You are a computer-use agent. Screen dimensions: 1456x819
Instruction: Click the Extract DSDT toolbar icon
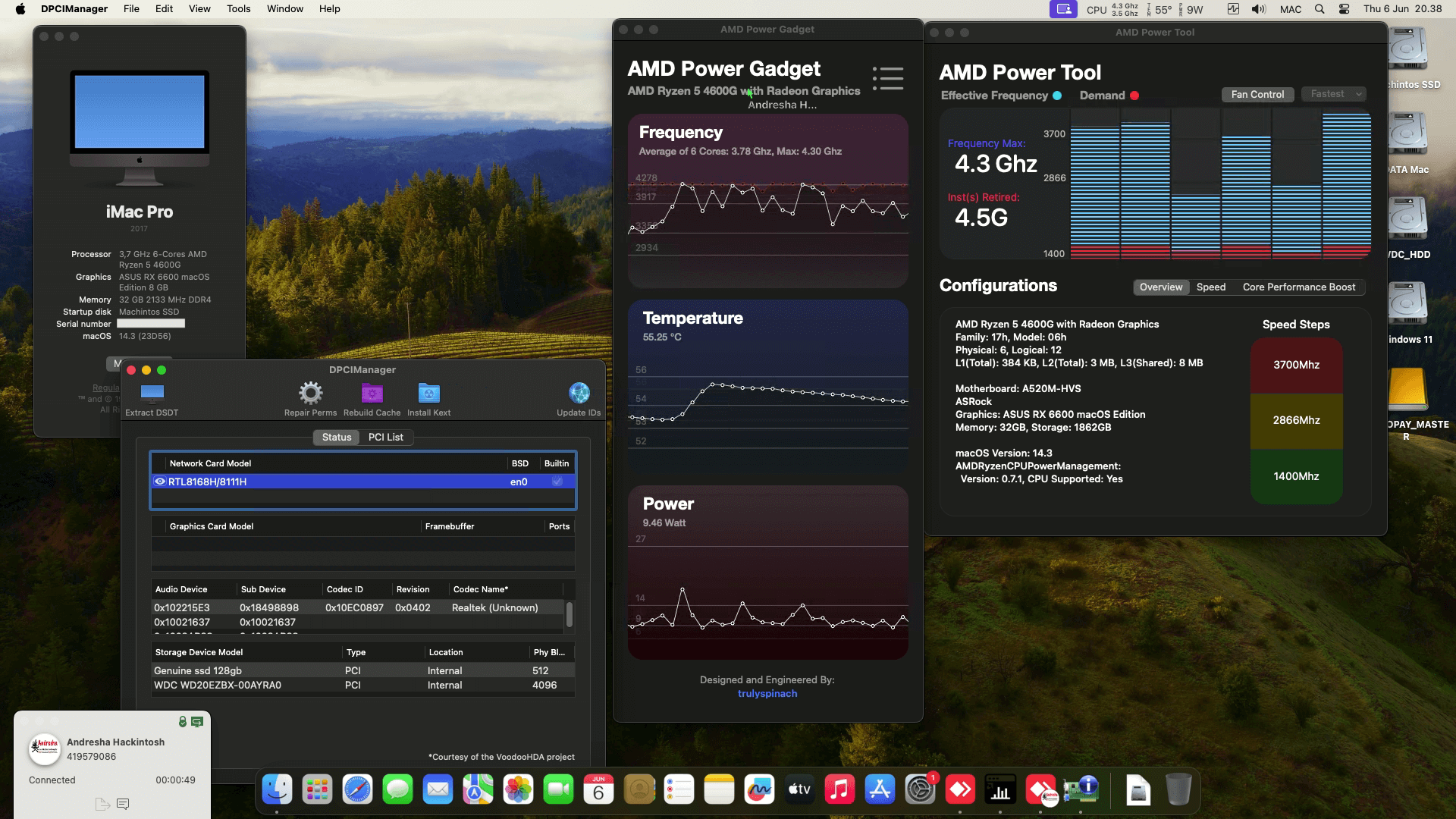click(x=152, y=393)
